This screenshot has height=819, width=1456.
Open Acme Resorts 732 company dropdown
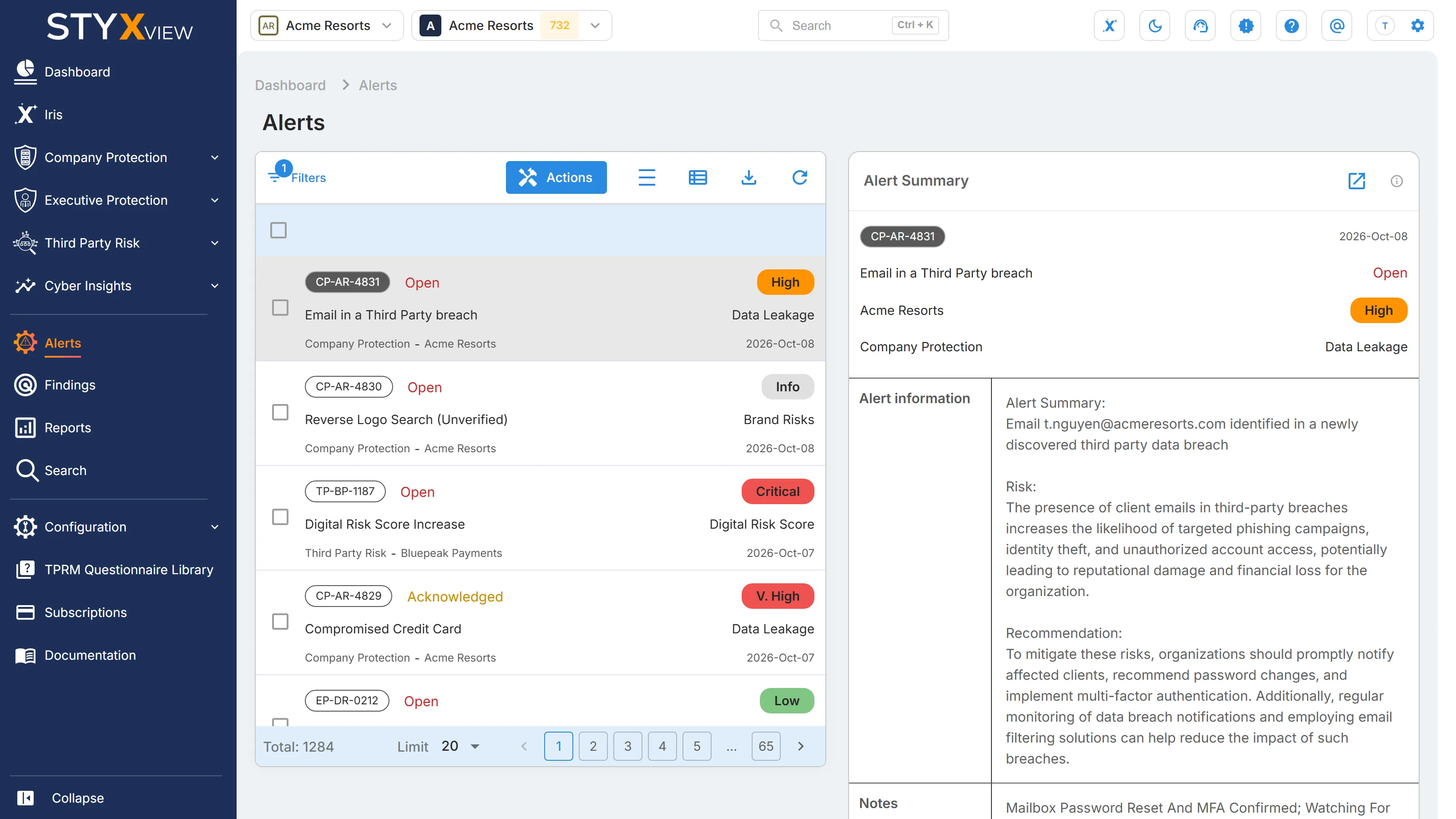pyautogui.click(x=511, y=25)
